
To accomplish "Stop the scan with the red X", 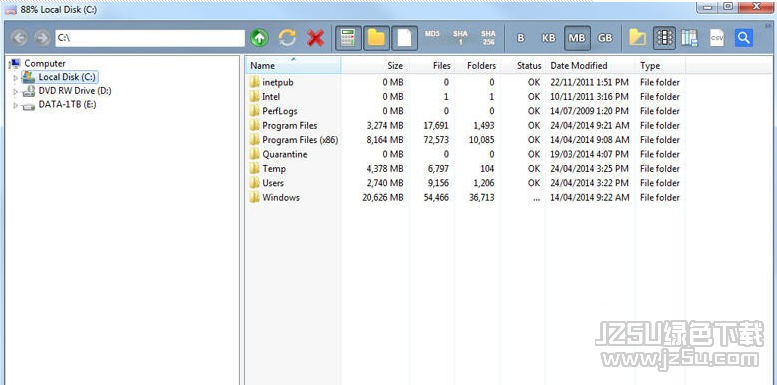I will tap(316, 38).
